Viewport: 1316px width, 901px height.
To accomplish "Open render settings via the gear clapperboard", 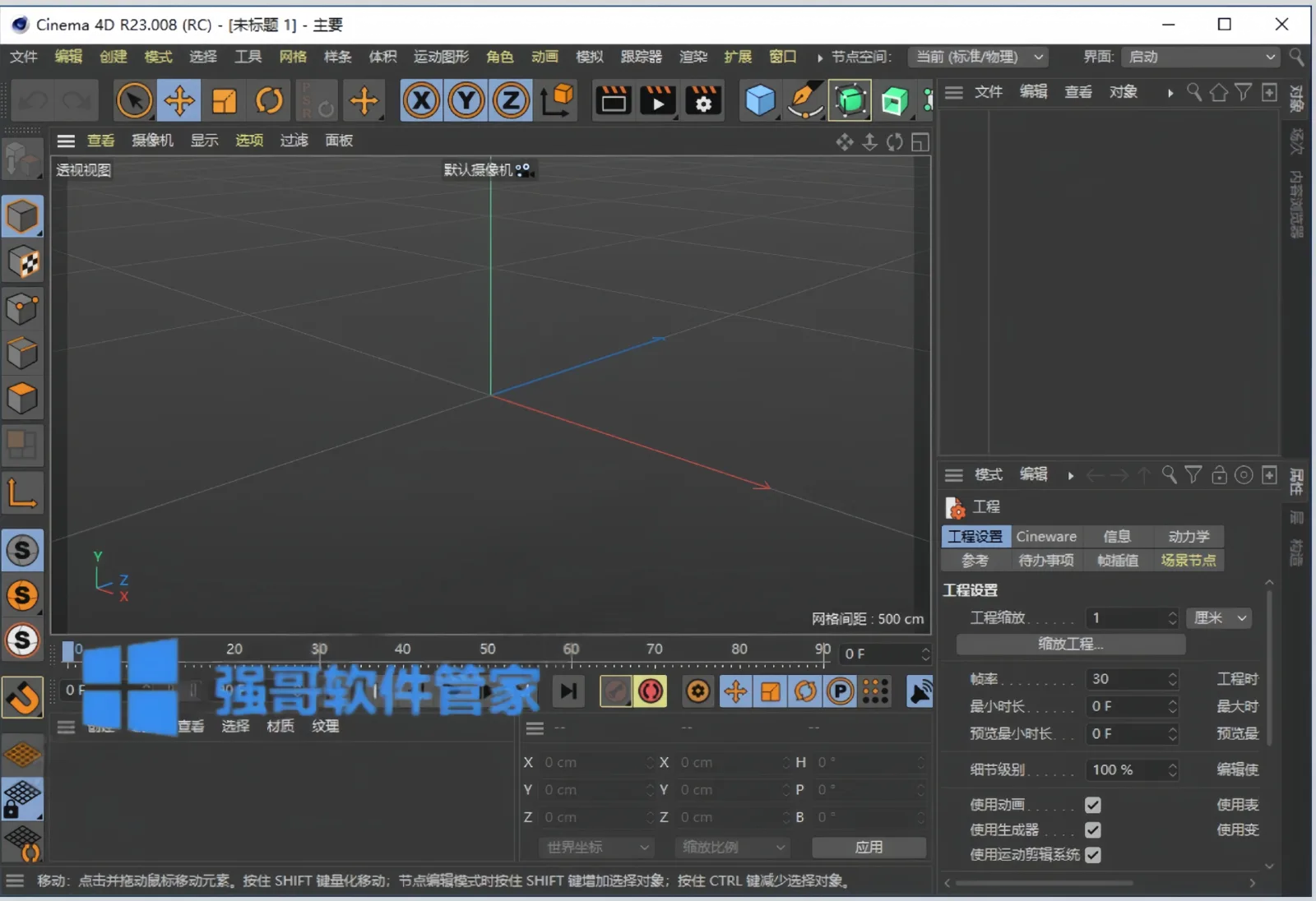I will coord(703,101).
